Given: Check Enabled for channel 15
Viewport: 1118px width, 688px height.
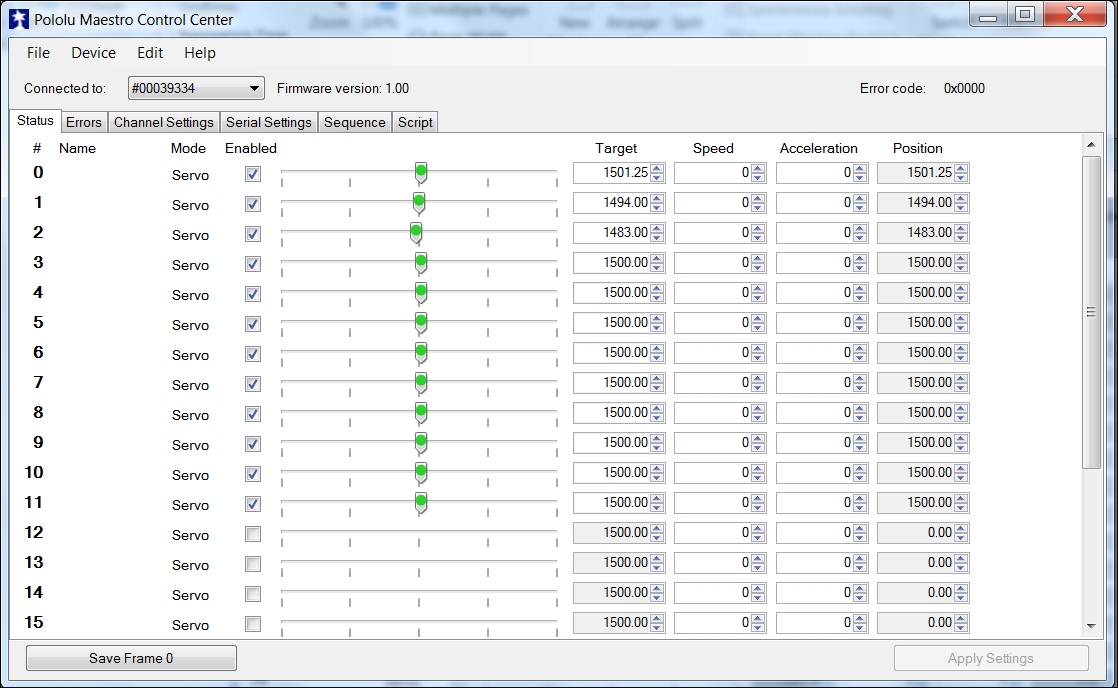Looking at the screenshot, I should (x=252, y=624).
